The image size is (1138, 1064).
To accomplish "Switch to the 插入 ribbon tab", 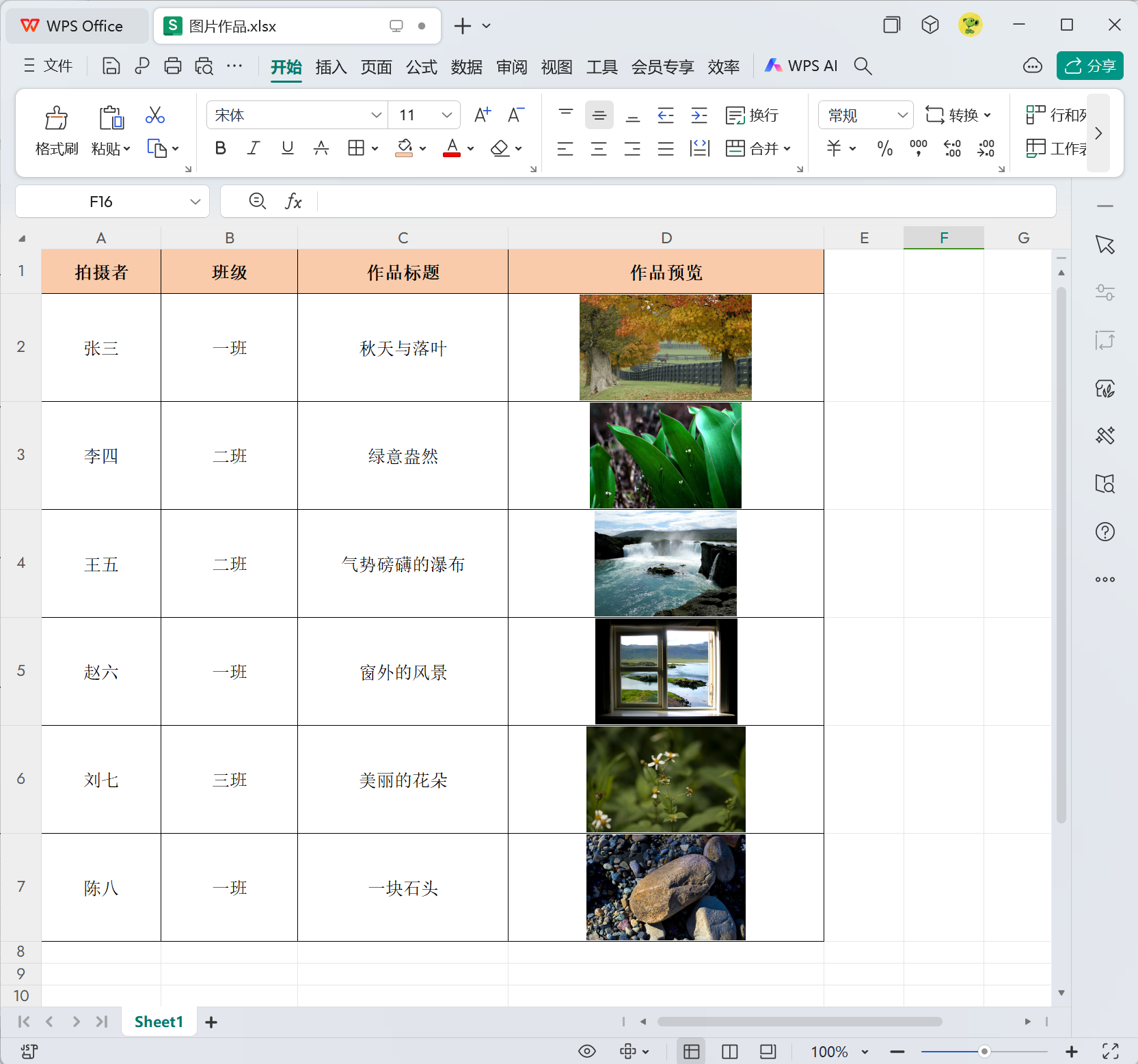I will tap(331, 67).
